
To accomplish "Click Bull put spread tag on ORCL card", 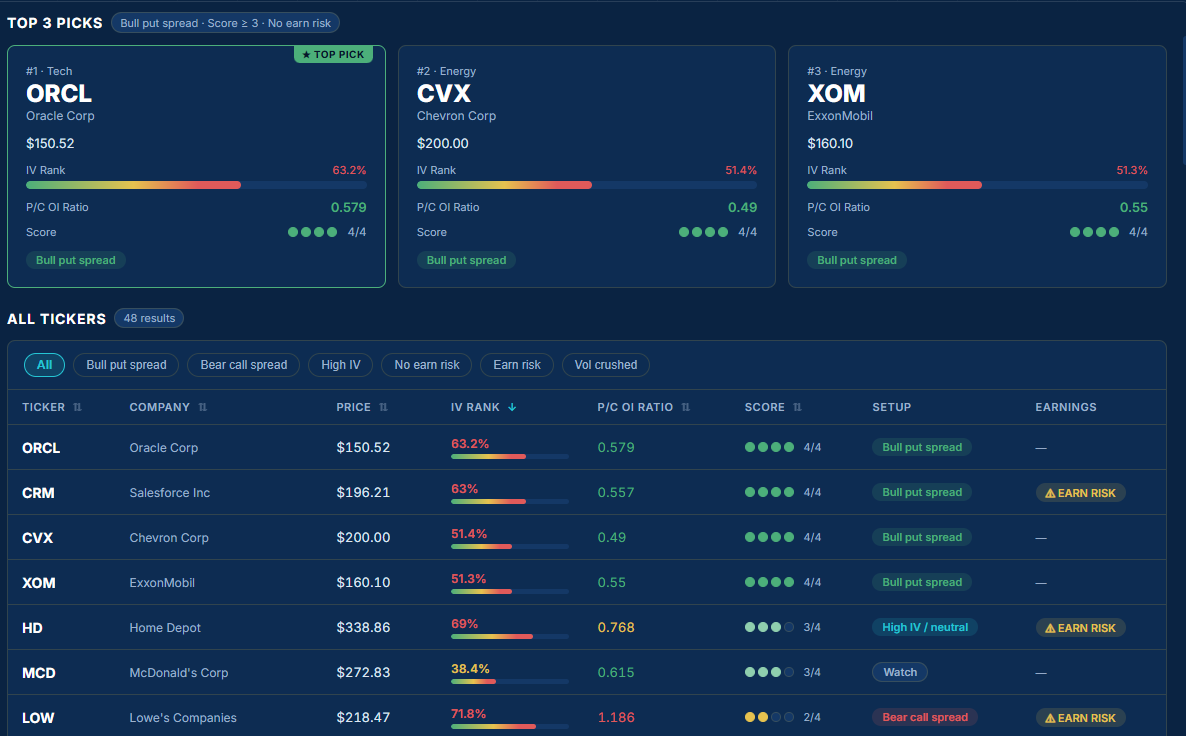I will [x=76, y=260].
